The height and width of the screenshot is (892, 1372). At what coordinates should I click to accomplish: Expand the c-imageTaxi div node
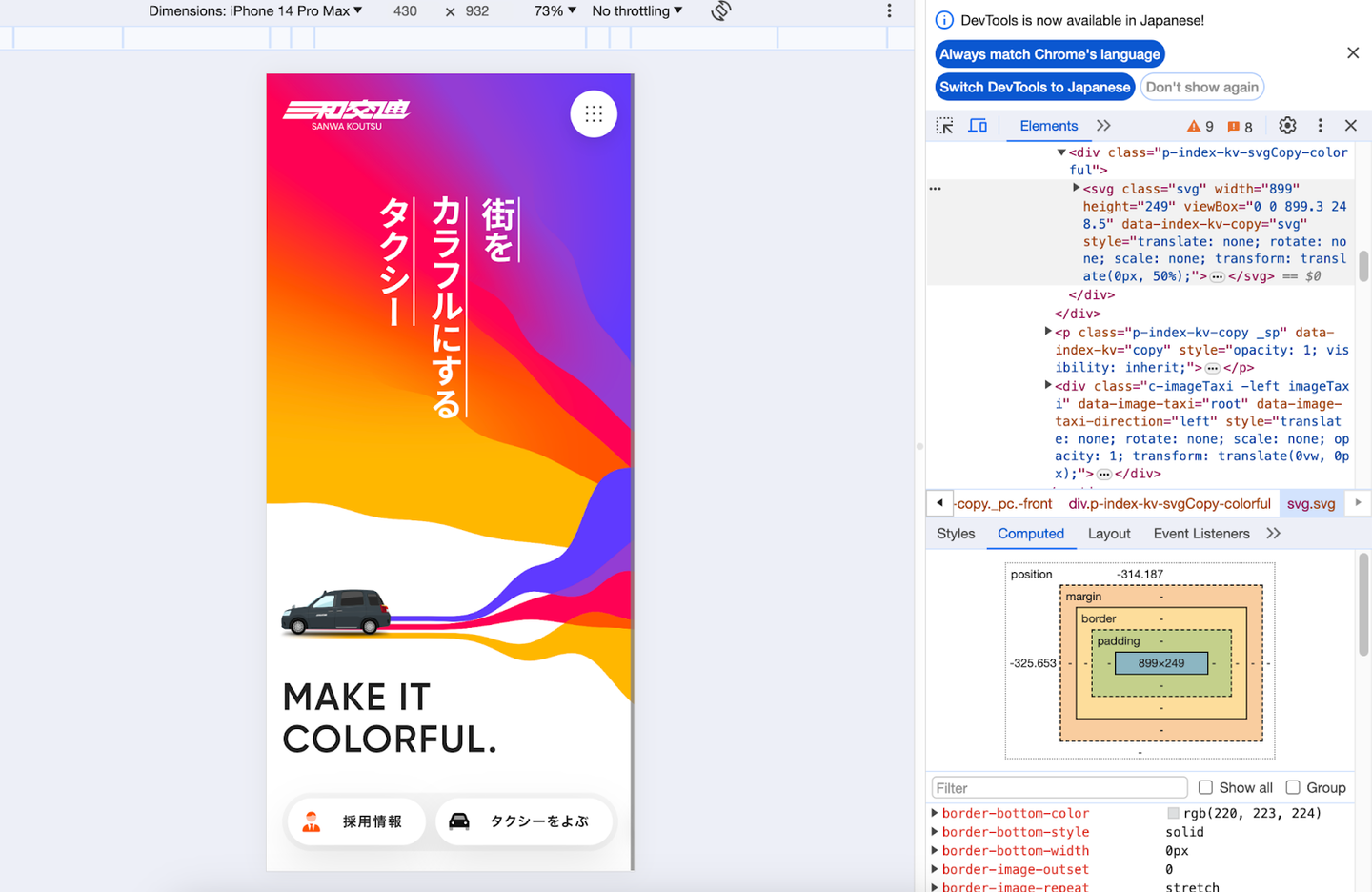point(1048,385)
